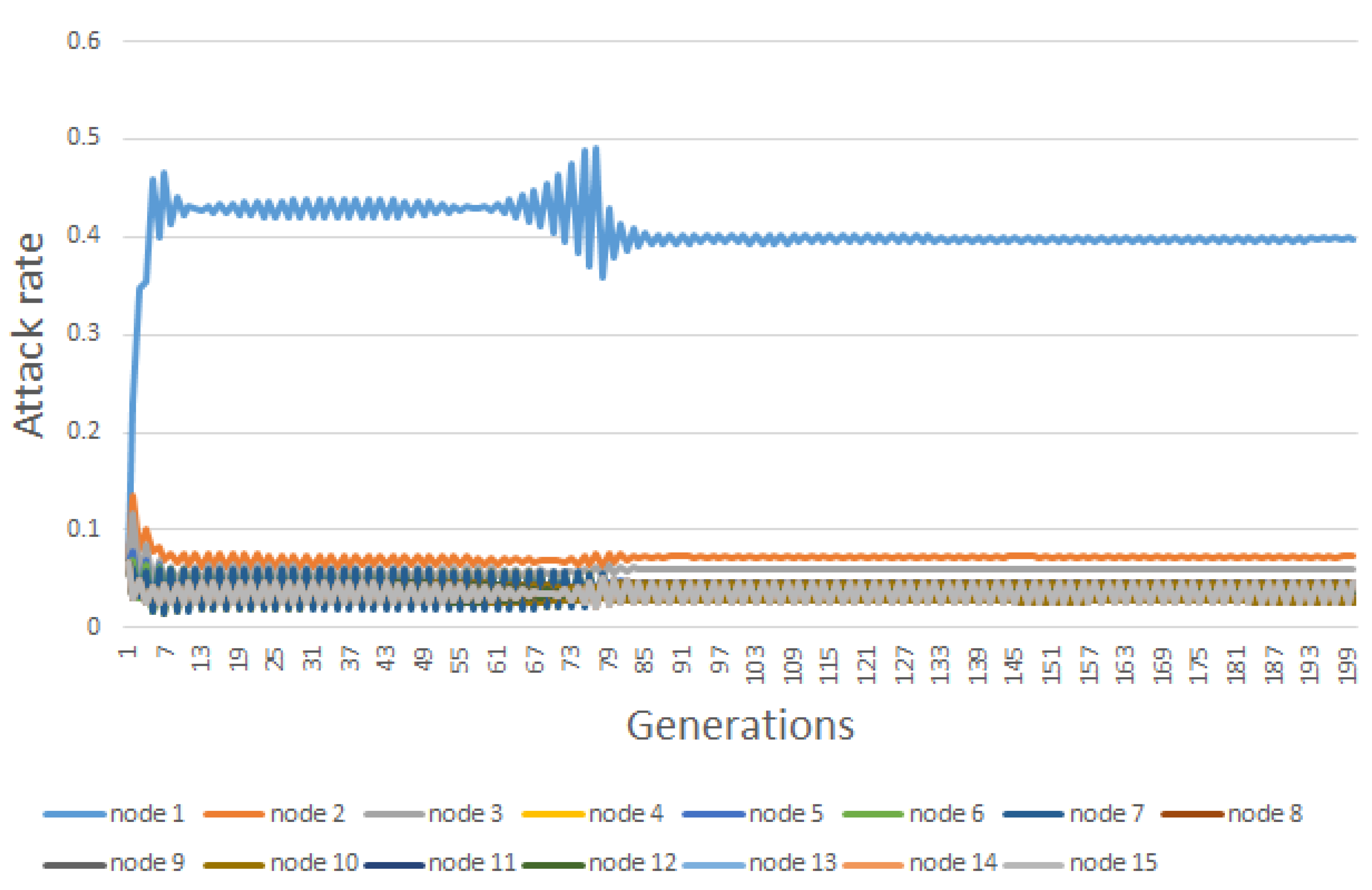
Task: Select the 199 x-axis tick label
Action: [x=1347, y=666]
